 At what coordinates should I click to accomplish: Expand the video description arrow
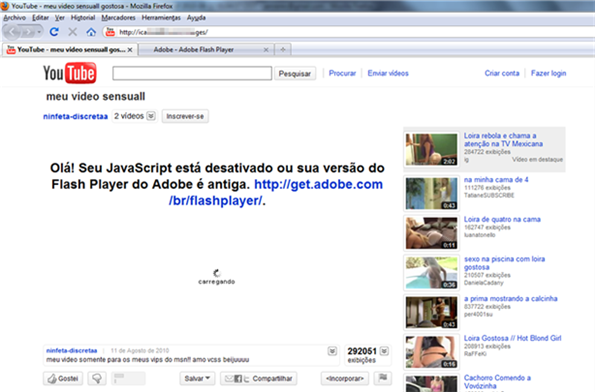tap(332, 351)
